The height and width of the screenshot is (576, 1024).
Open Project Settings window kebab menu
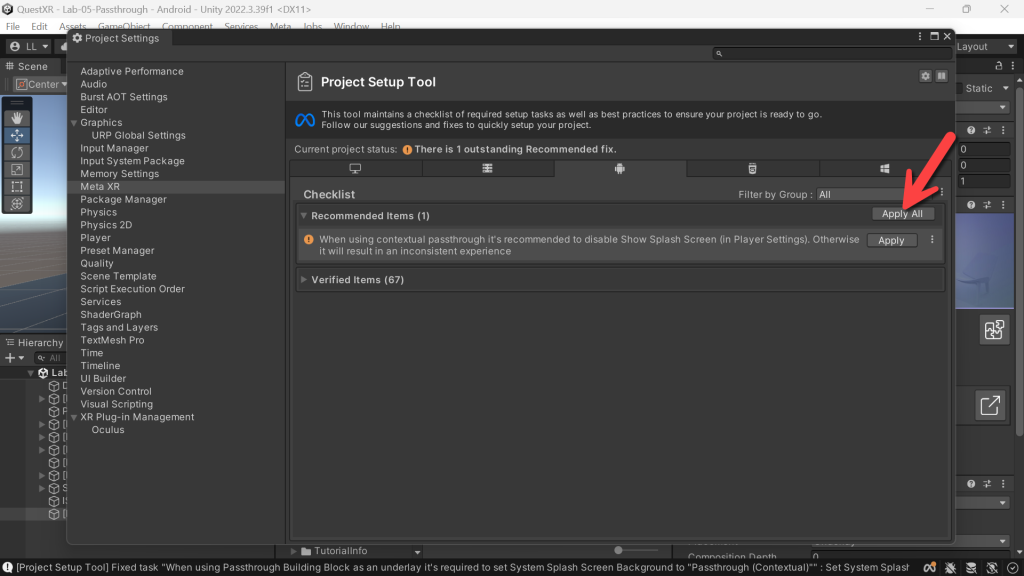coord(920,37)
